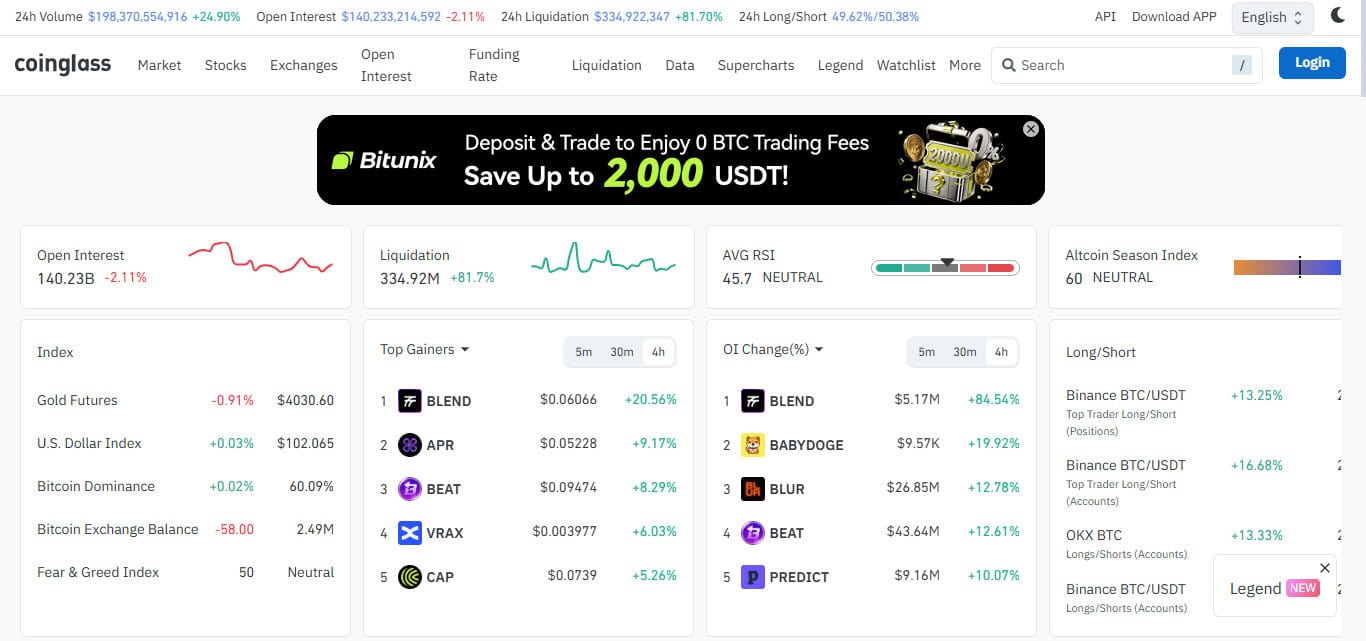The height and width of the screenshot is (641, 1366).
Task: Select 5m timeframe for OI Change
Action: click(927, 352)
